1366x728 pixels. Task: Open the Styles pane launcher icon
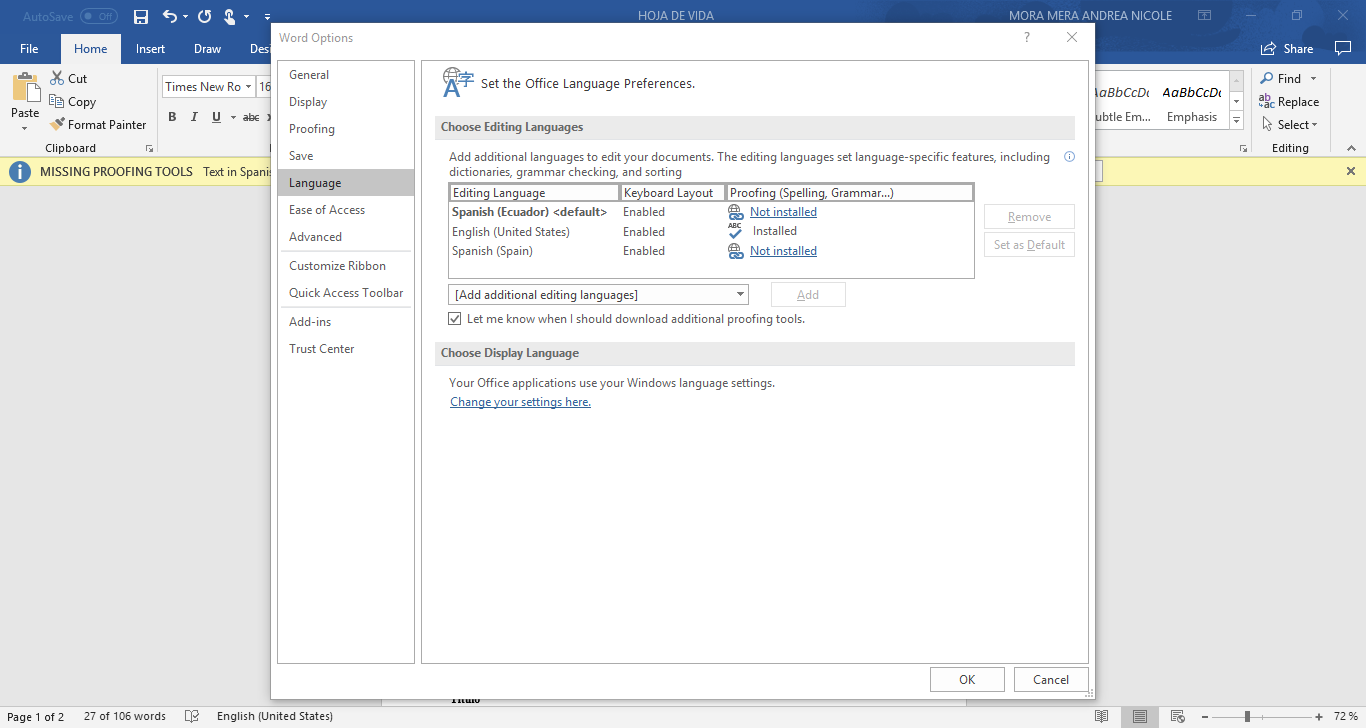pyautogui.click(x=1243, y=148)
